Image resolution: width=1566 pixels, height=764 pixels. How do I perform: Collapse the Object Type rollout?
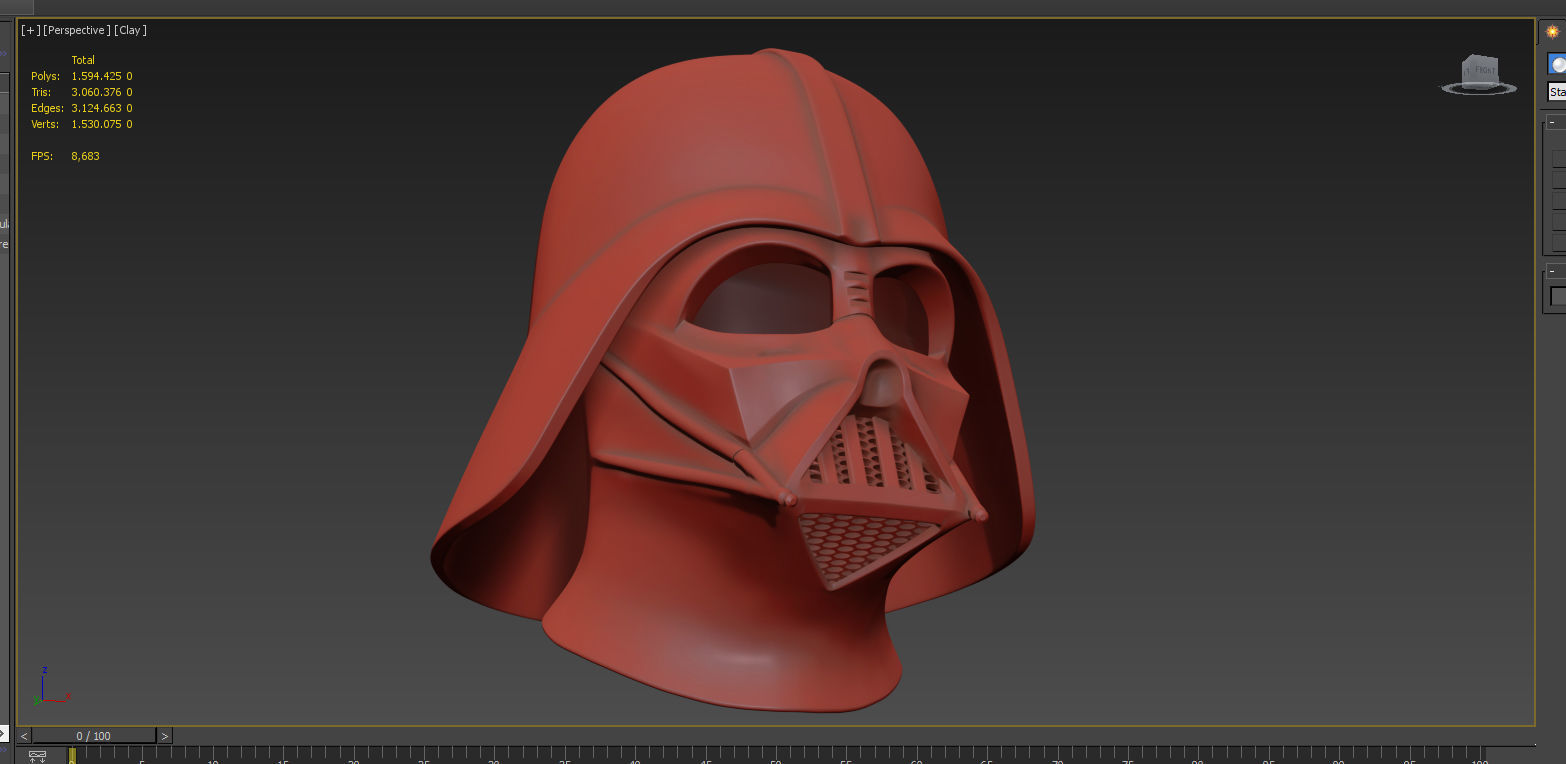[x=1551, y=123]
